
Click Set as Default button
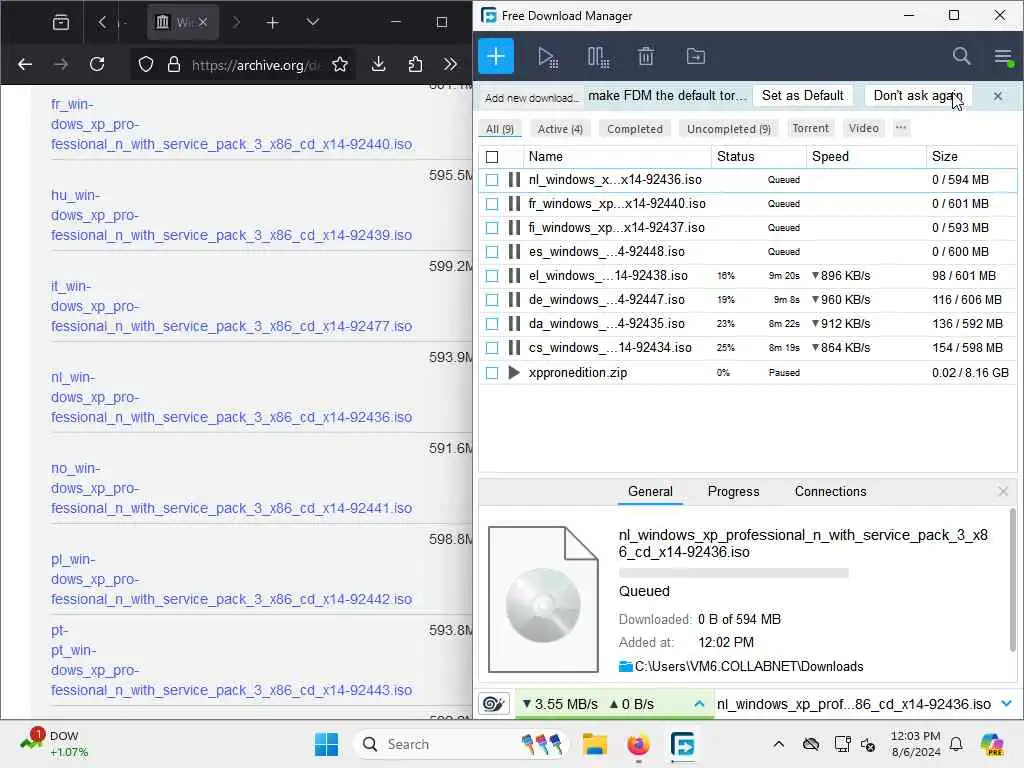point(803,95)
